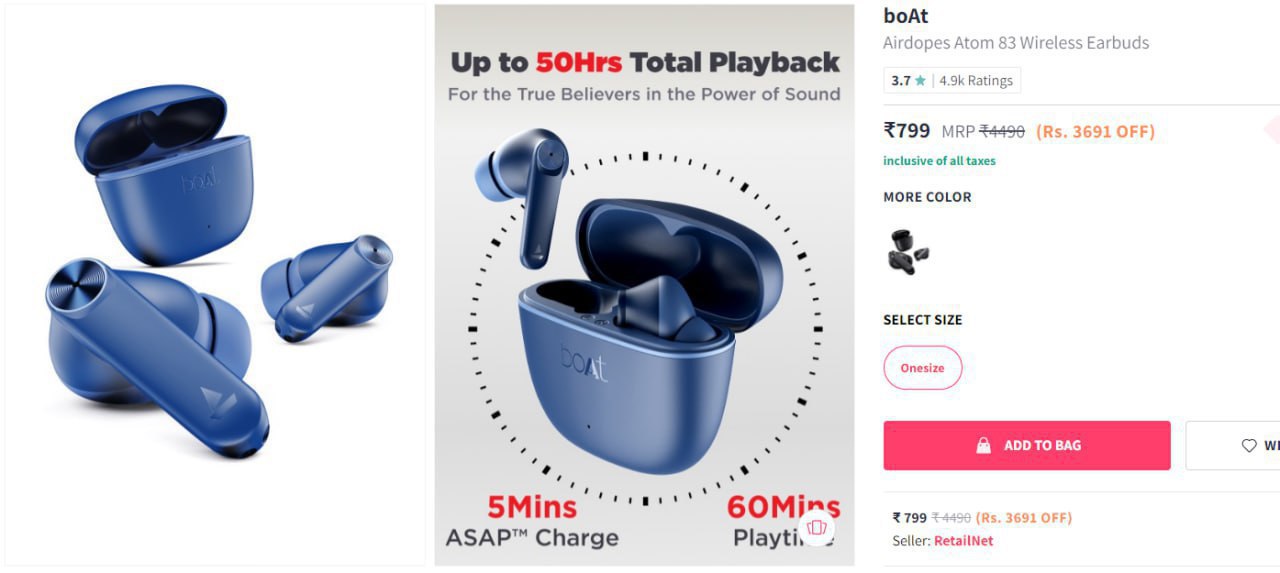This screenshot has width=1280, height=573.
Task: Choose the black color variant
Action: (907, 251)
